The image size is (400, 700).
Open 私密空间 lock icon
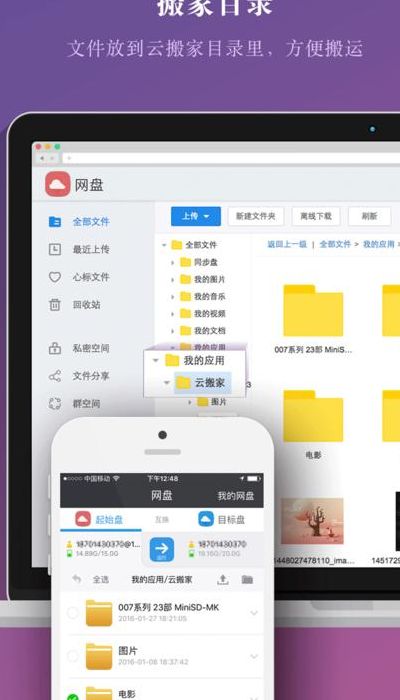point(54,348)
